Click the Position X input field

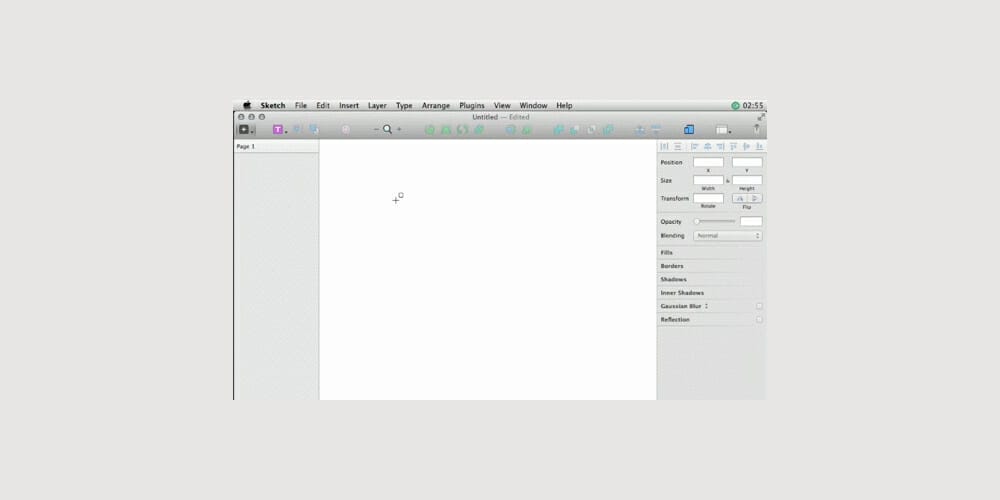[x=709, y=163]
